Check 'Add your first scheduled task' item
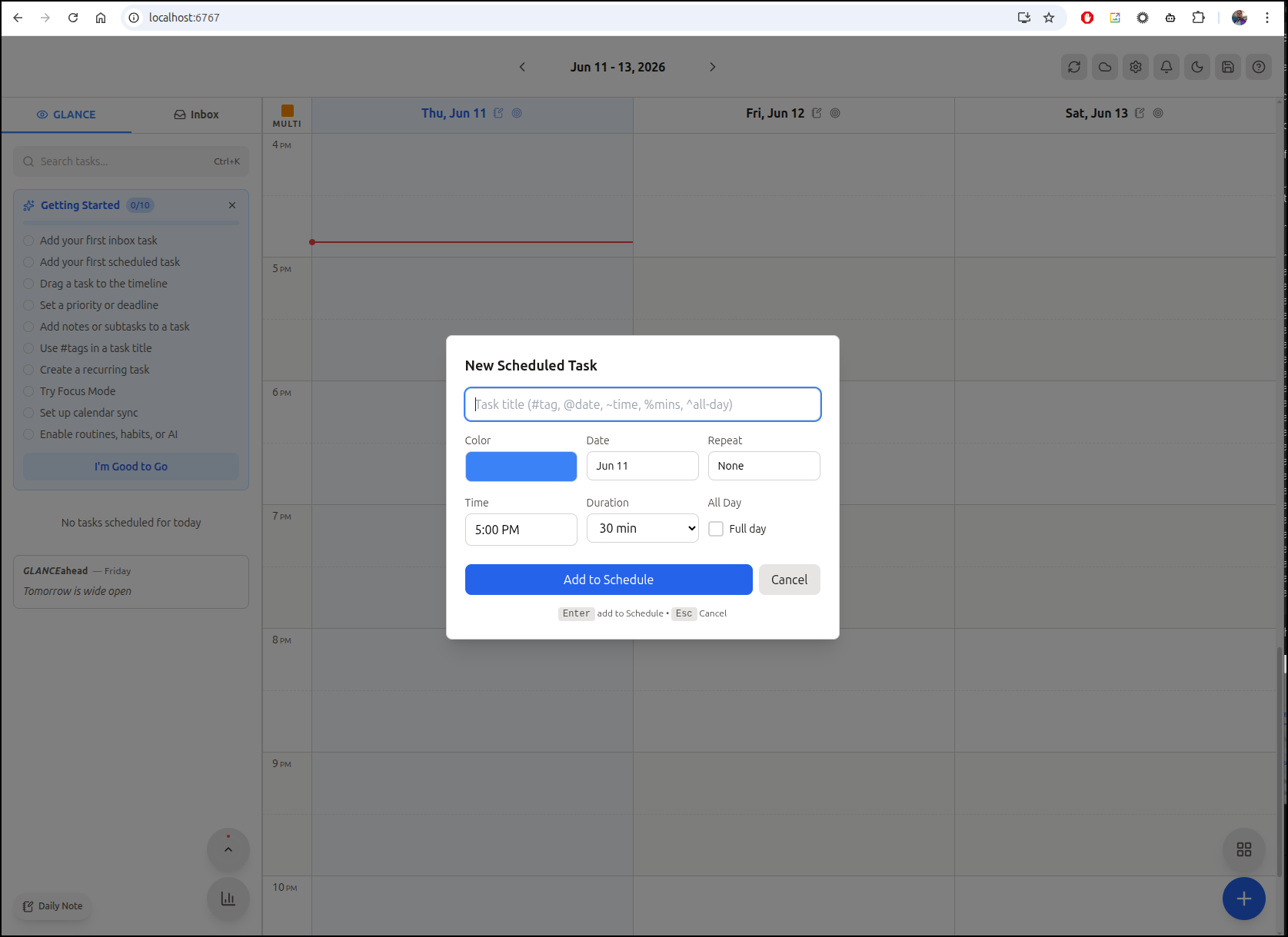 click(x=28, y=262)
